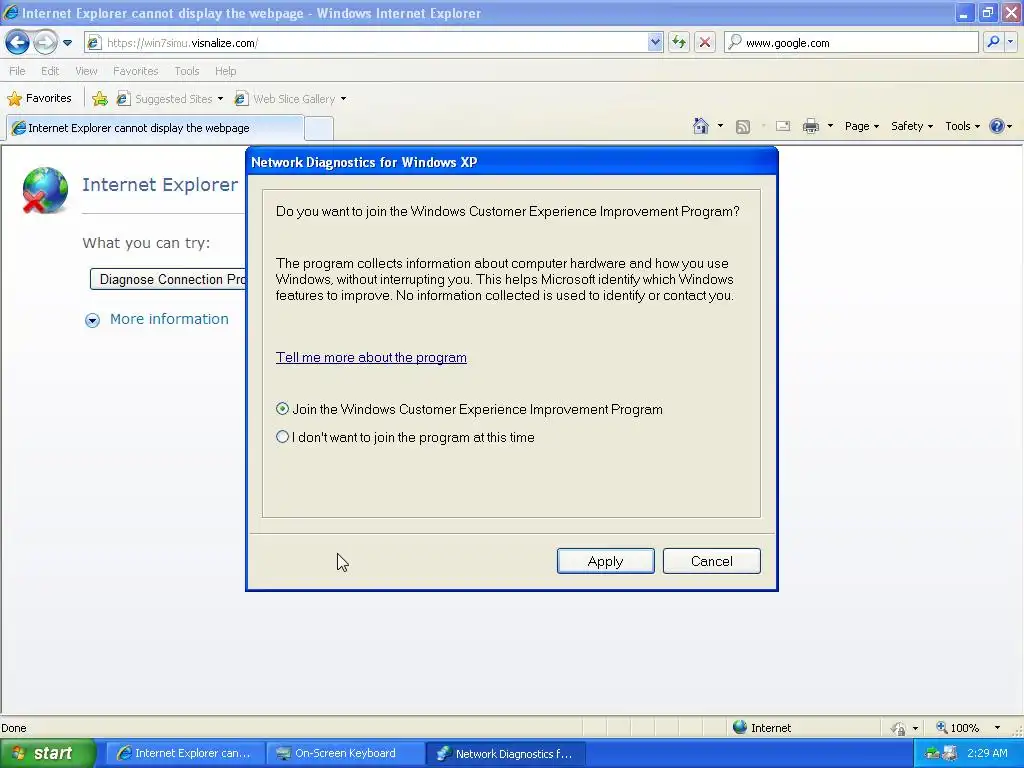The width and height of the screenshot is (1024, 768).
Task: Open the Help menu
Action: click(225, 71)
